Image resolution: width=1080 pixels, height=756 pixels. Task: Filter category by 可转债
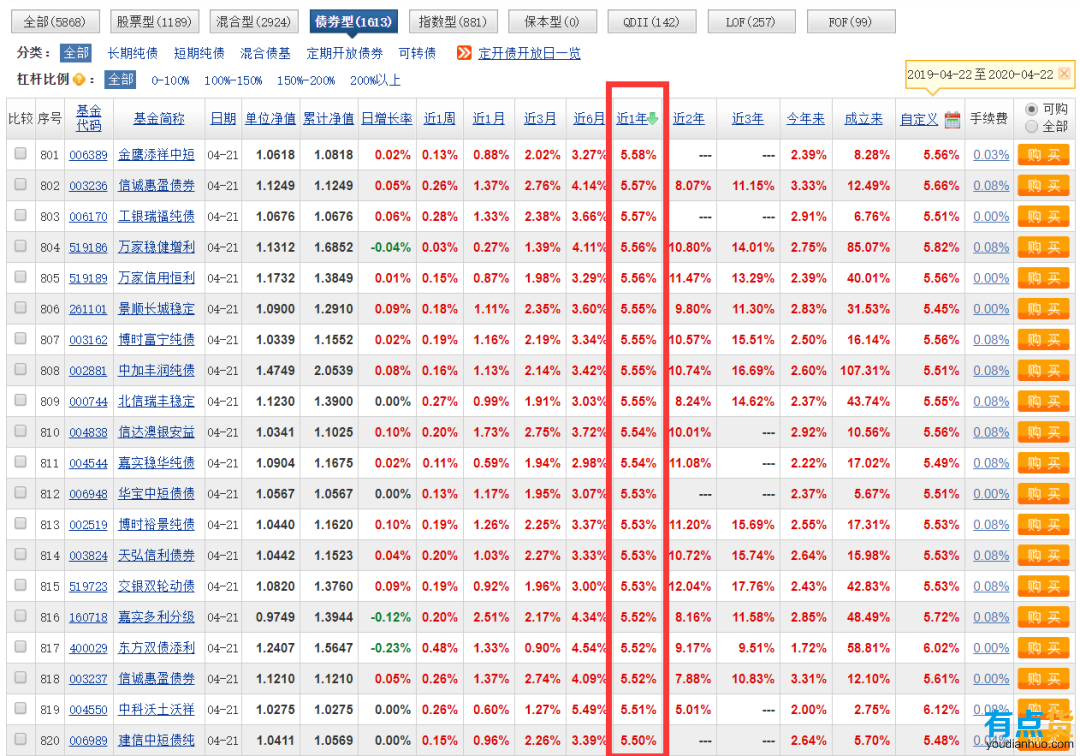pos(417,53)
